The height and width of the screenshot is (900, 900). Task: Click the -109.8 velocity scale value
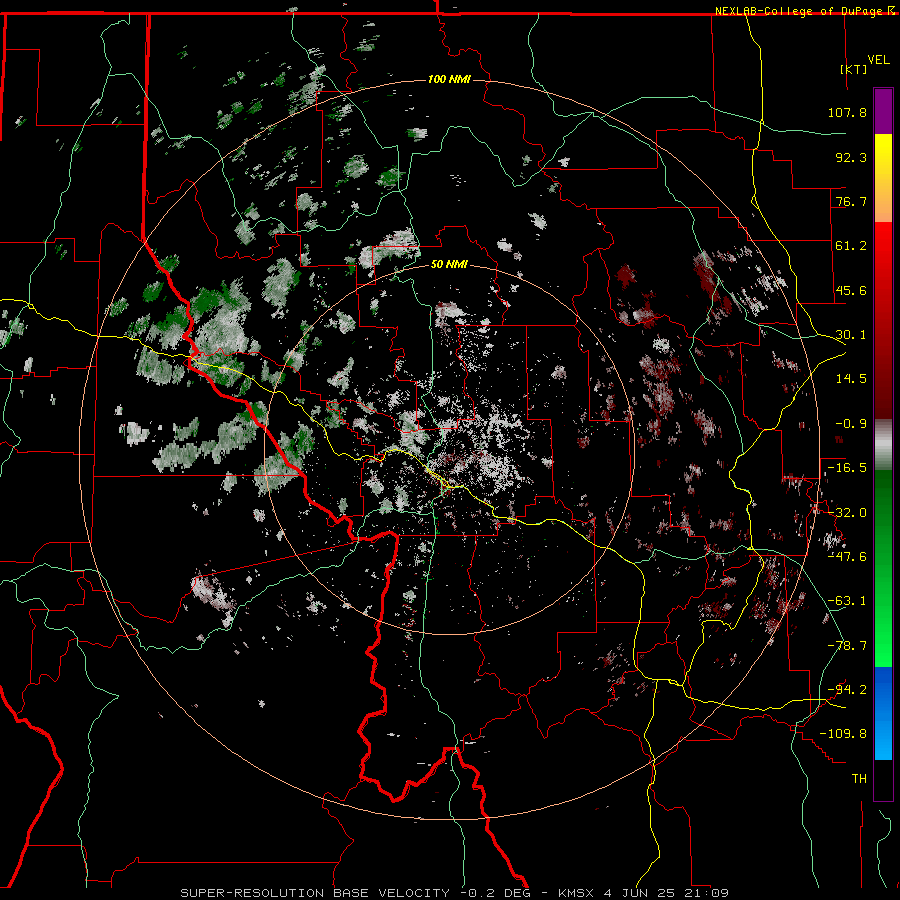(843, 734)
